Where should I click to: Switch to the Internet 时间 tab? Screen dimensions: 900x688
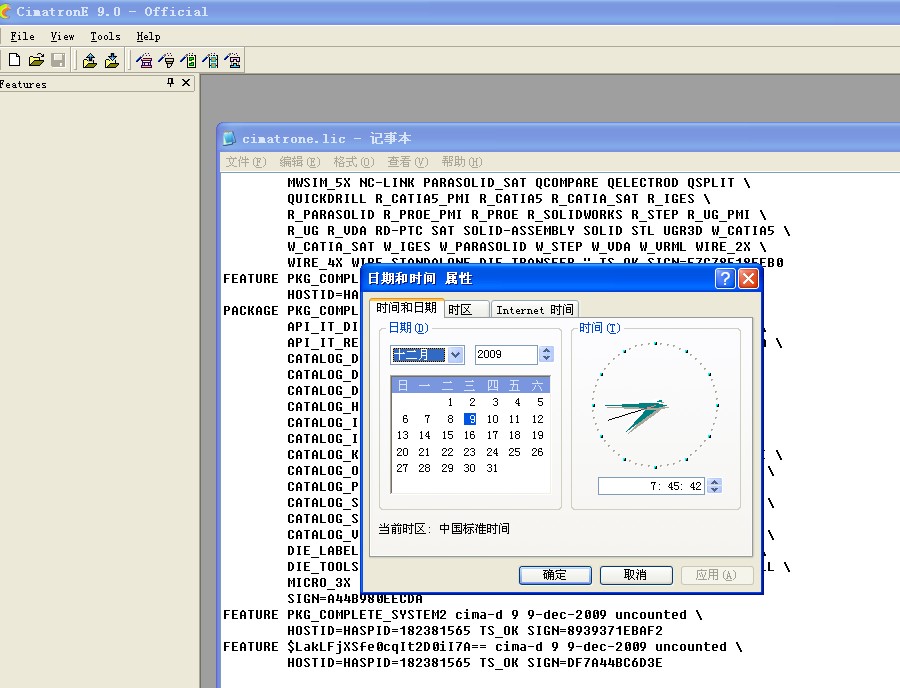point(534,310)
